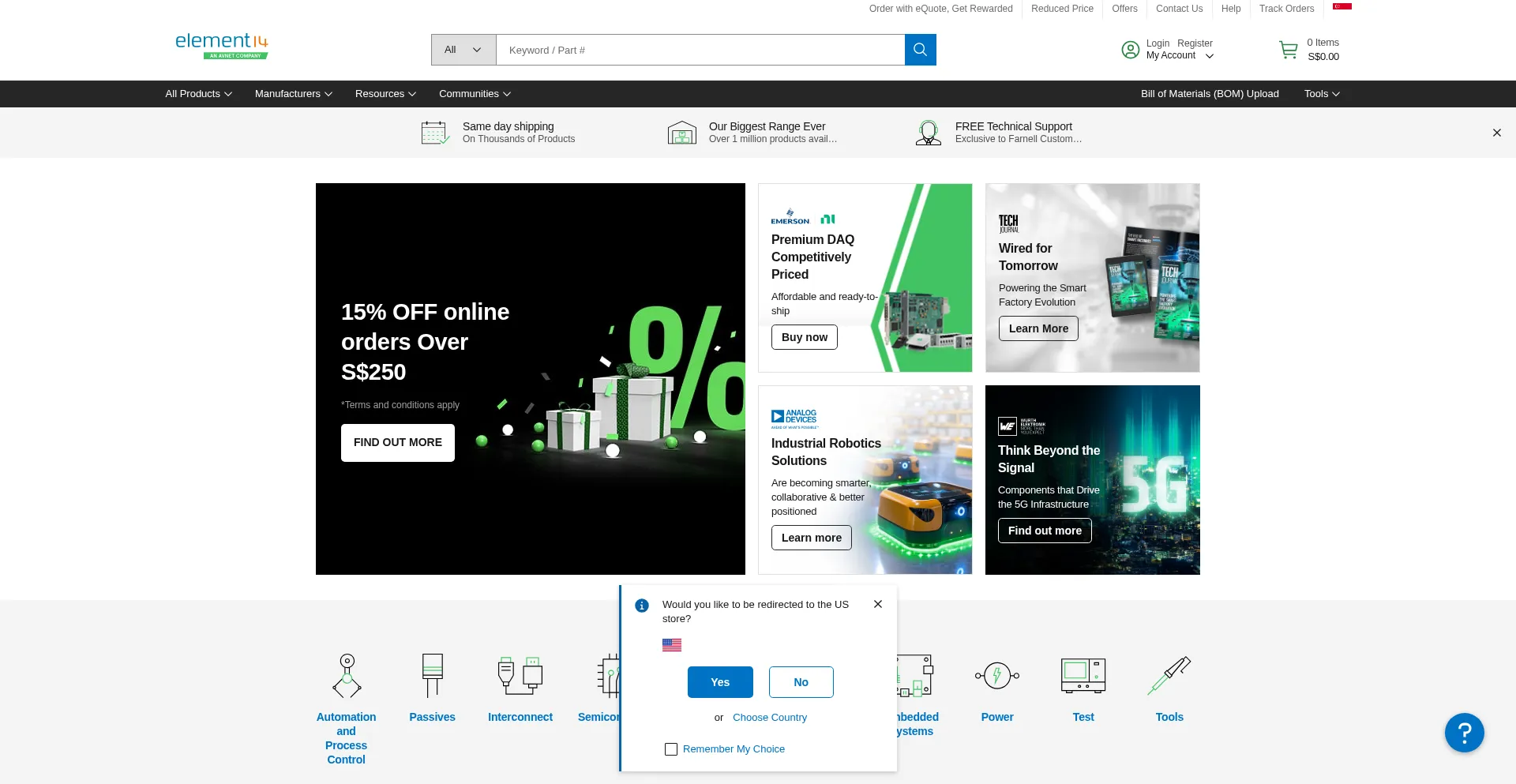
Task: Expand the All category search dropdown
Action: [463, 50]
